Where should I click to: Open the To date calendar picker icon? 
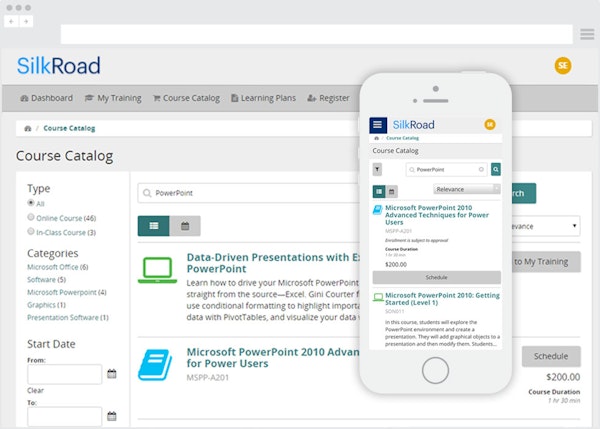pyautogui.click(x=112, y=416)
